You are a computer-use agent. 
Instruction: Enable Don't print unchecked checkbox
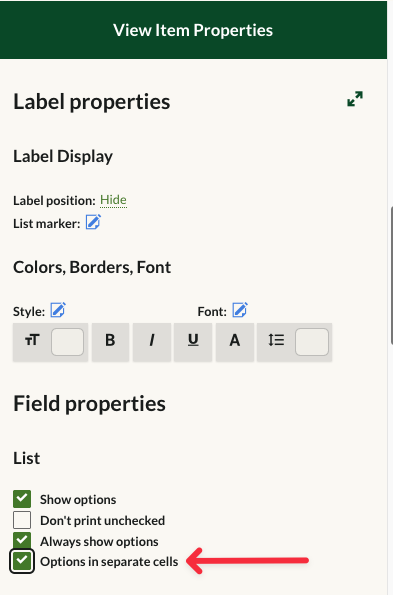click(x=22, y=520)
